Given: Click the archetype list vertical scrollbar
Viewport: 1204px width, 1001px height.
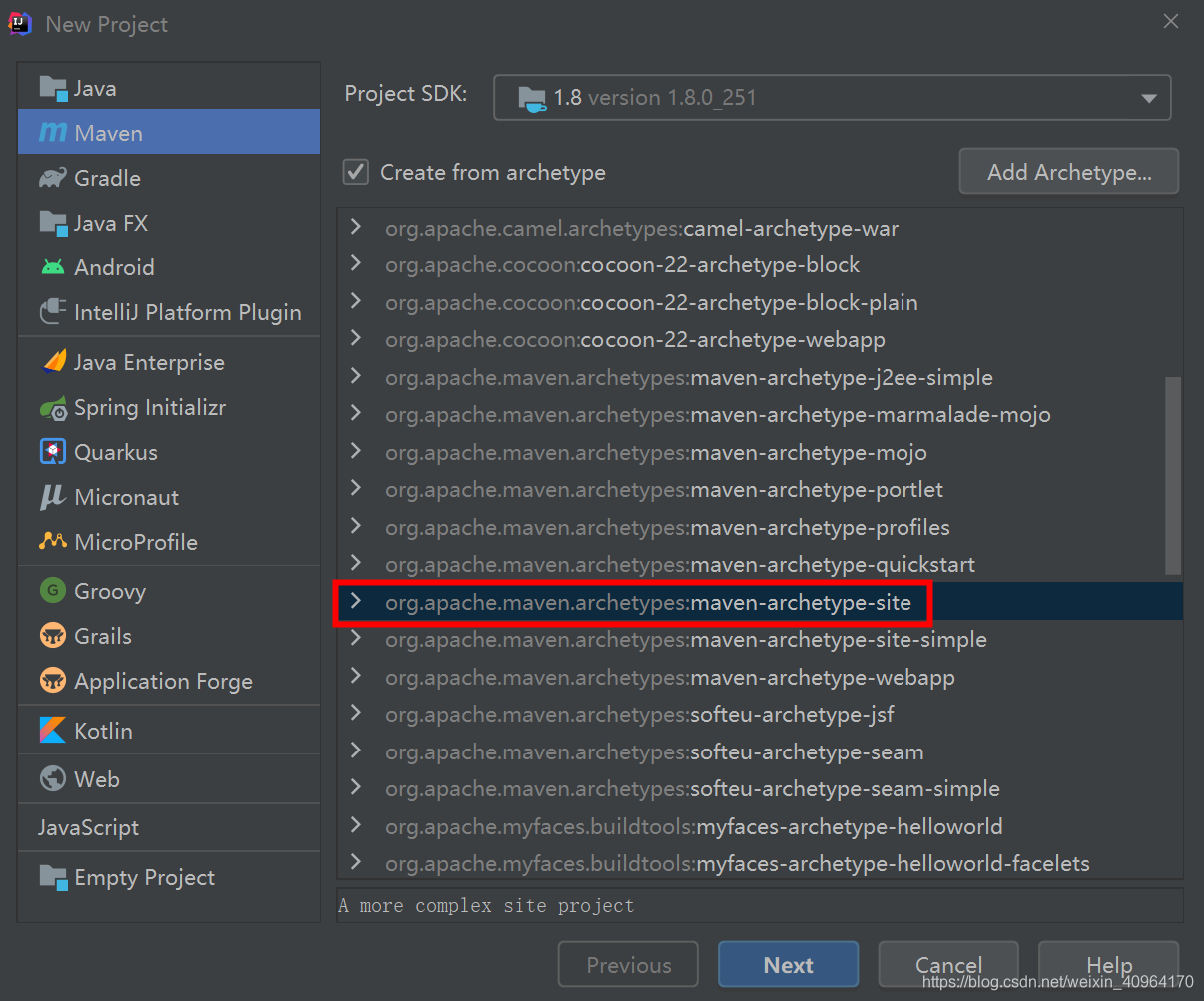Looking at the screenshot, I should click(1173, 475).
